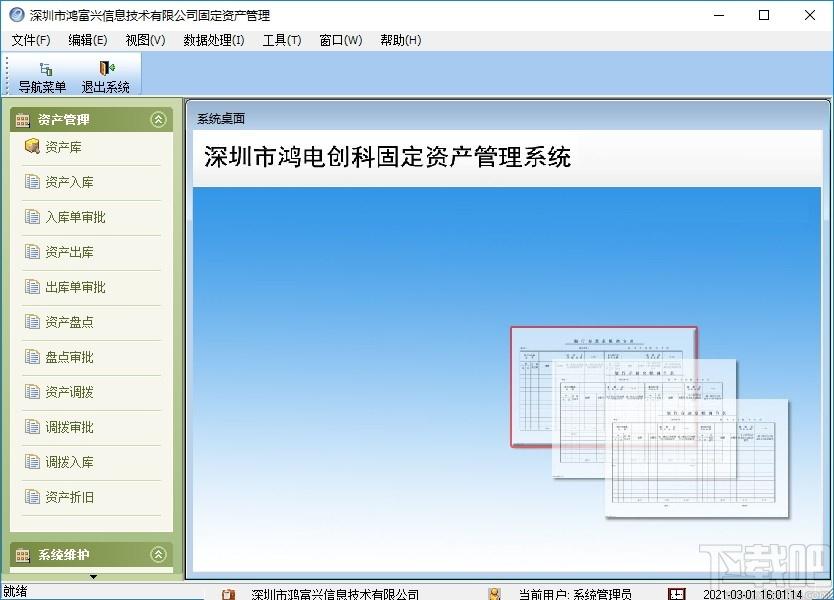Click the document icon beside 资产入库

32,182
